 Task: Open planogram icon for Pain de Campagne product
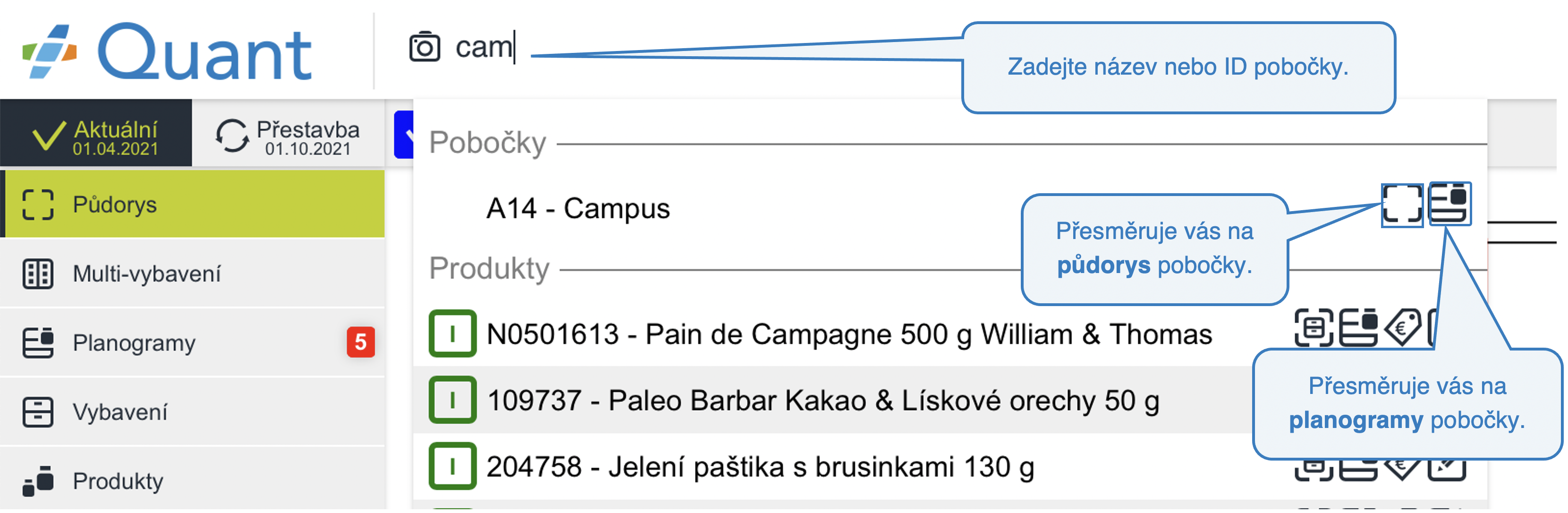1359,328
